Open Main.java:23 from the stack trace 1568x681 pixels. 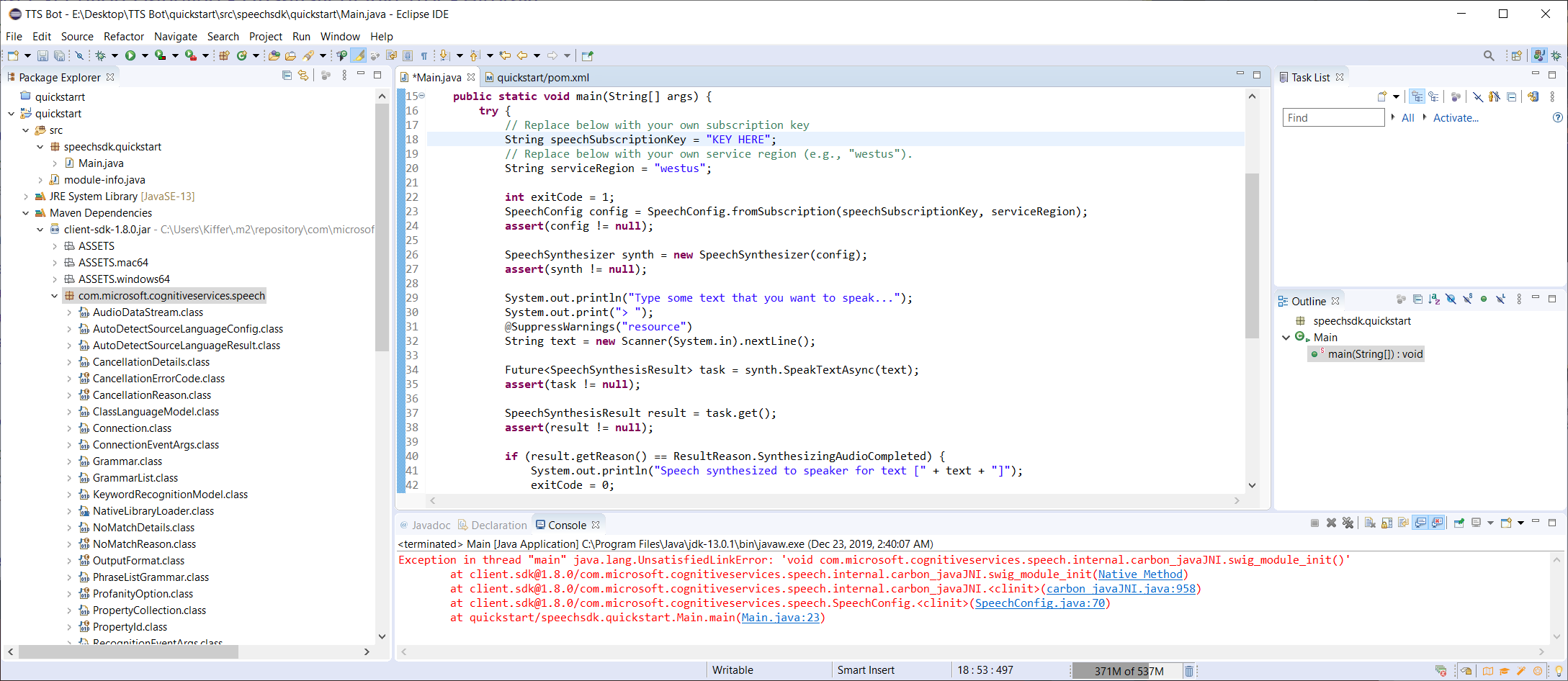(781, 618)
